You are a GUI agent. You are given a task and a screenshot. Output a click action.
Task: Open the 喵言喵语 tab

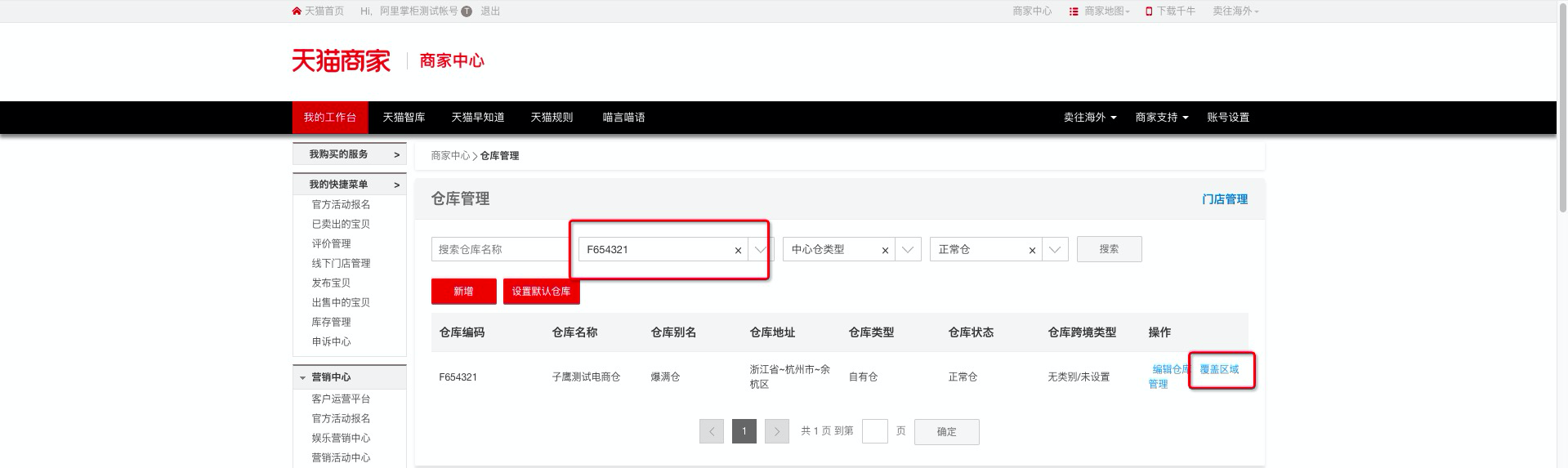tap(623, 118)
